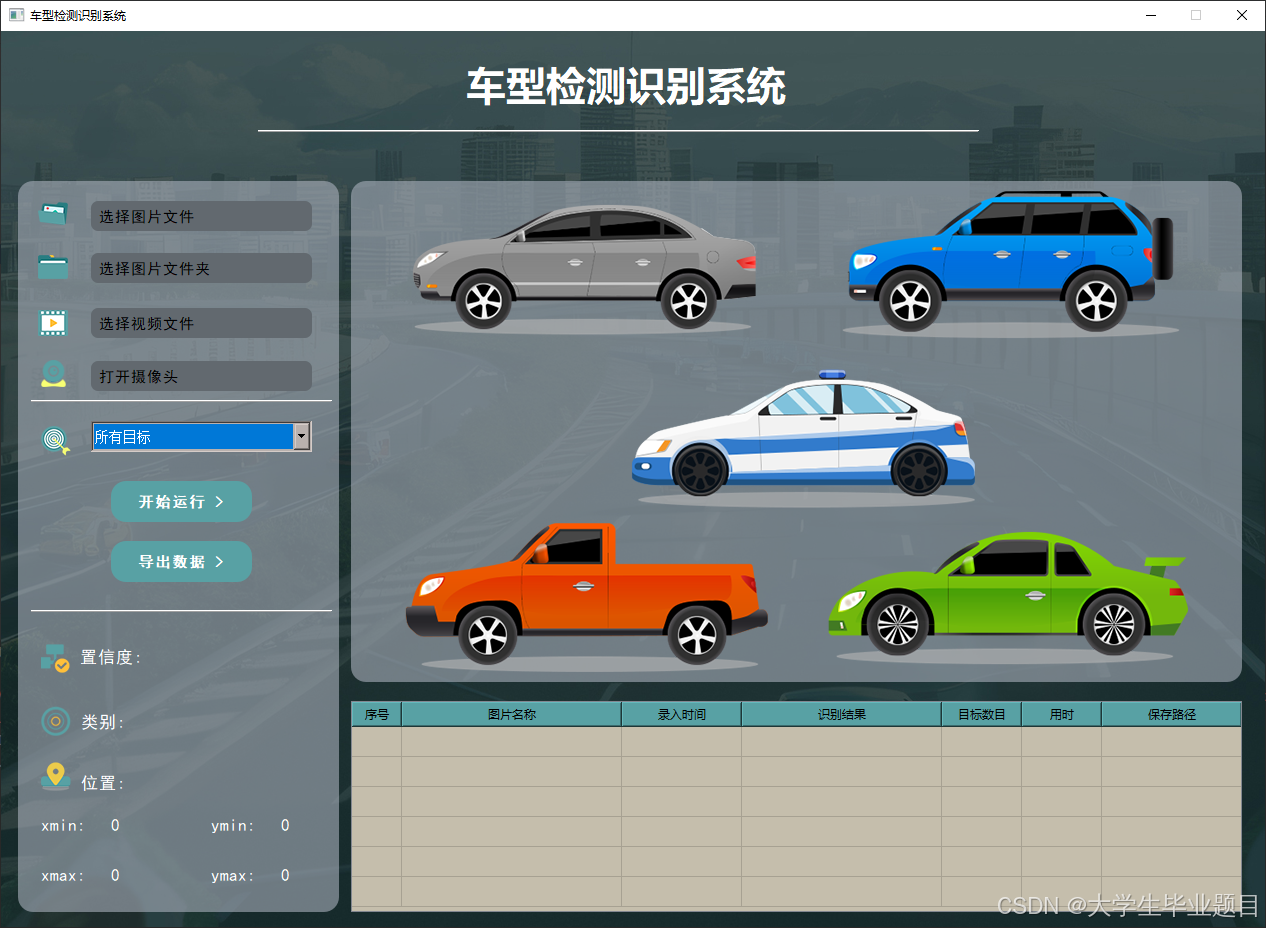Viewport: 1266px width, 928px height.
Task: Click the 用时 column header
Action: pos(1062,714)
